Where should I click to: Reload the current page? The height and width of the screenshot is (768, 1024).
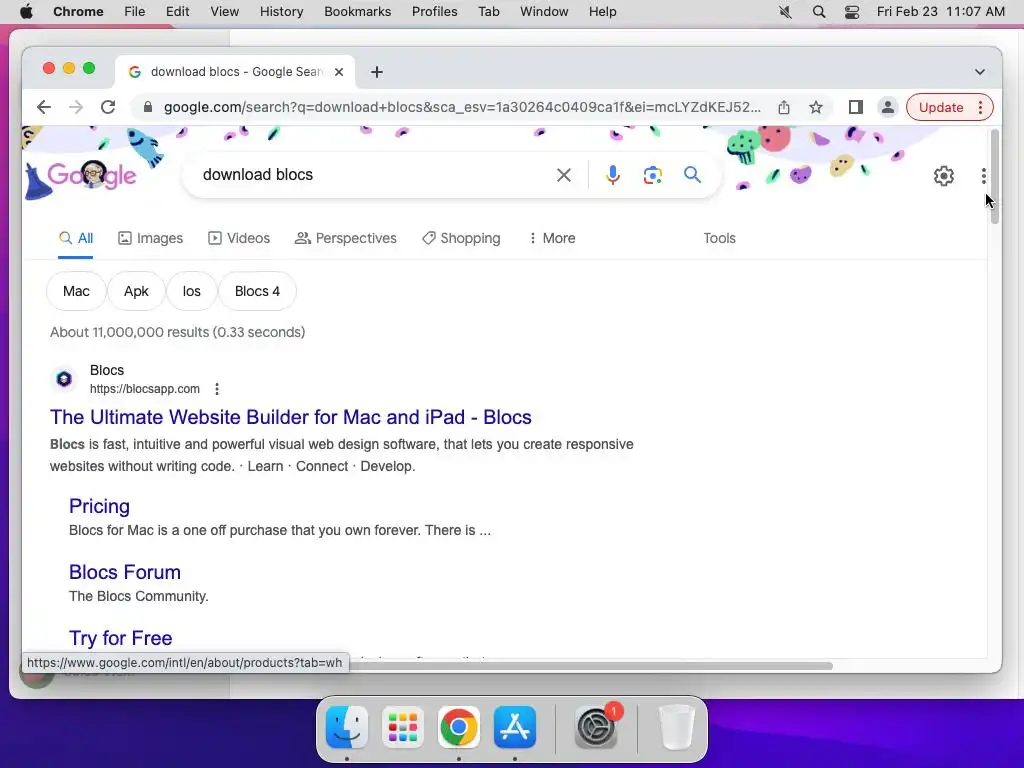(x=108, y=107)
